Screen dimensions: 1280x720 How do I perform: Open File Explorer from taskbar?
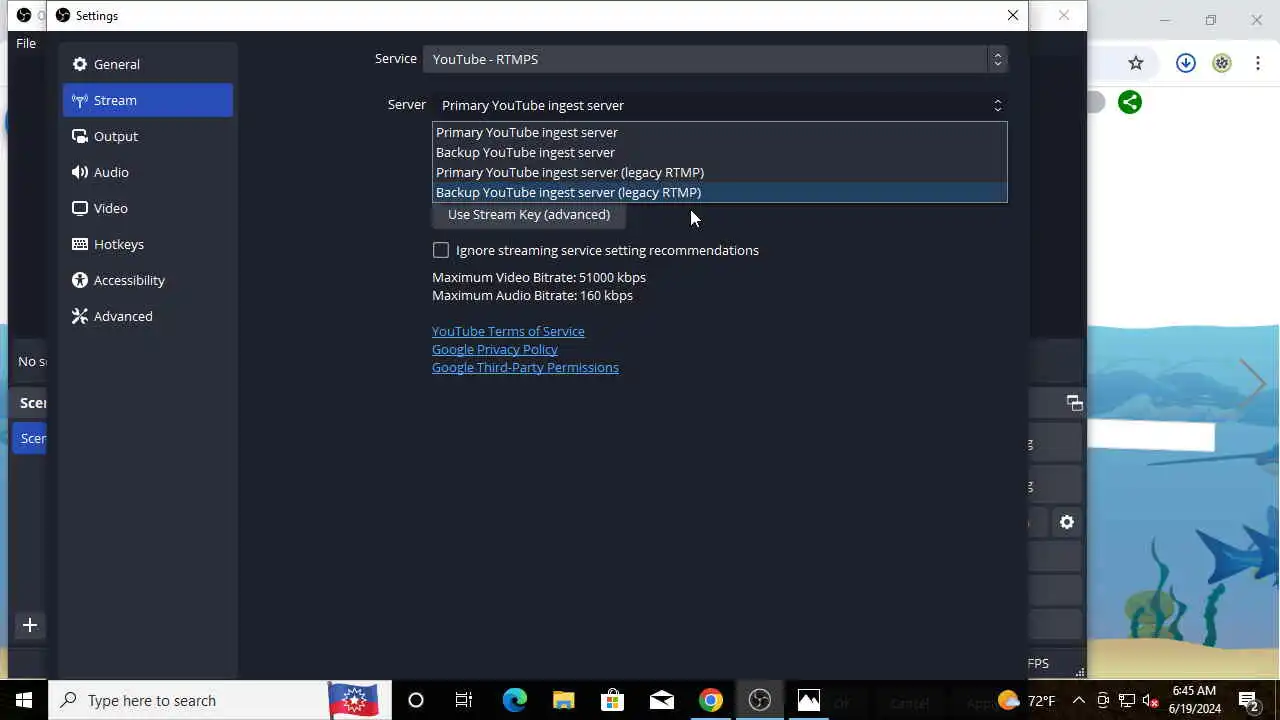(563, 700)
